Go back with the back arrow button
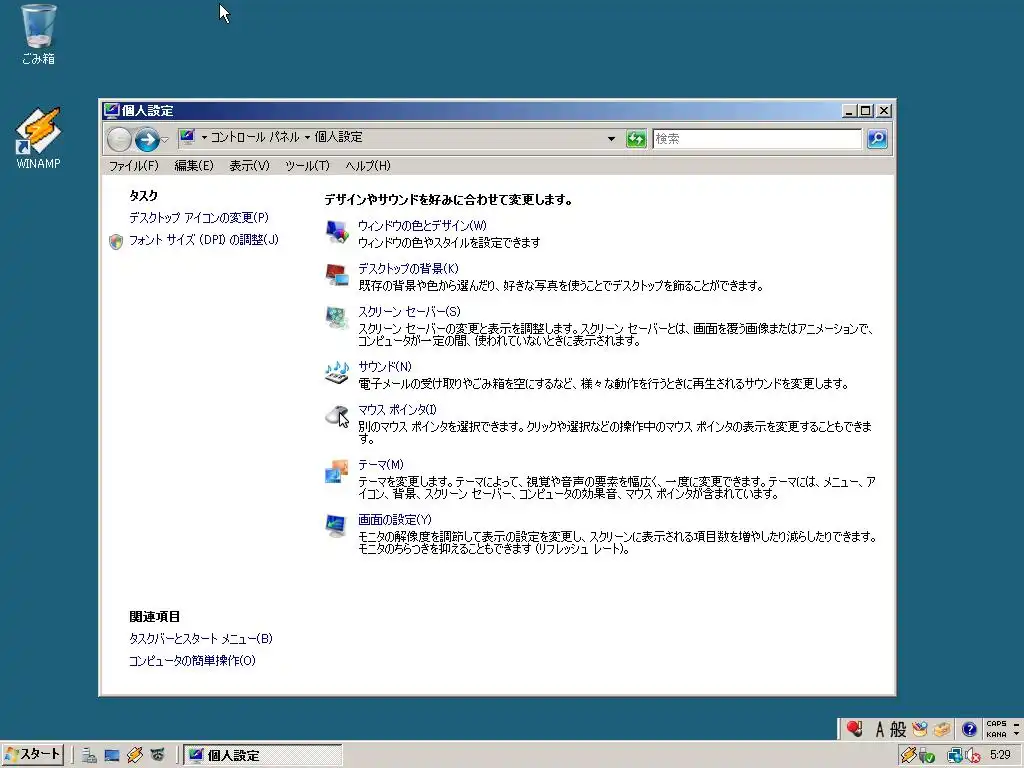Screen dimensions: 1024x768 click(x=119, y=138)
